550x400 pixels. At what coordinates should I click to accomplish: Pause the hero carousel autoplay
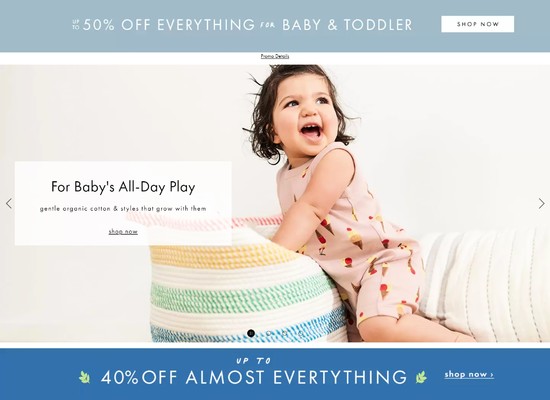(251, 333)
